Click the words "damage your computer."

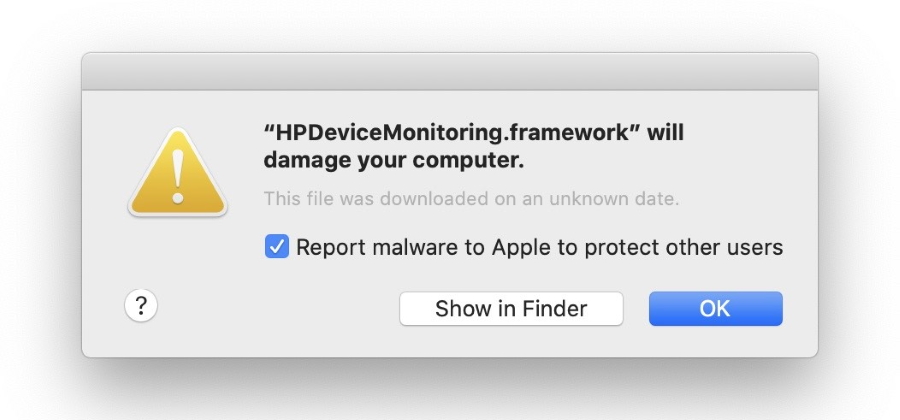(393, 159)
